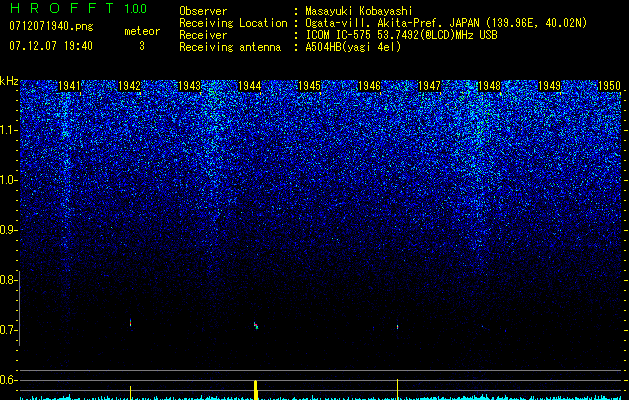Click the 0.8 kHz axis label
The height and width of the screenshot is (400, 629).
coord(7,280)
